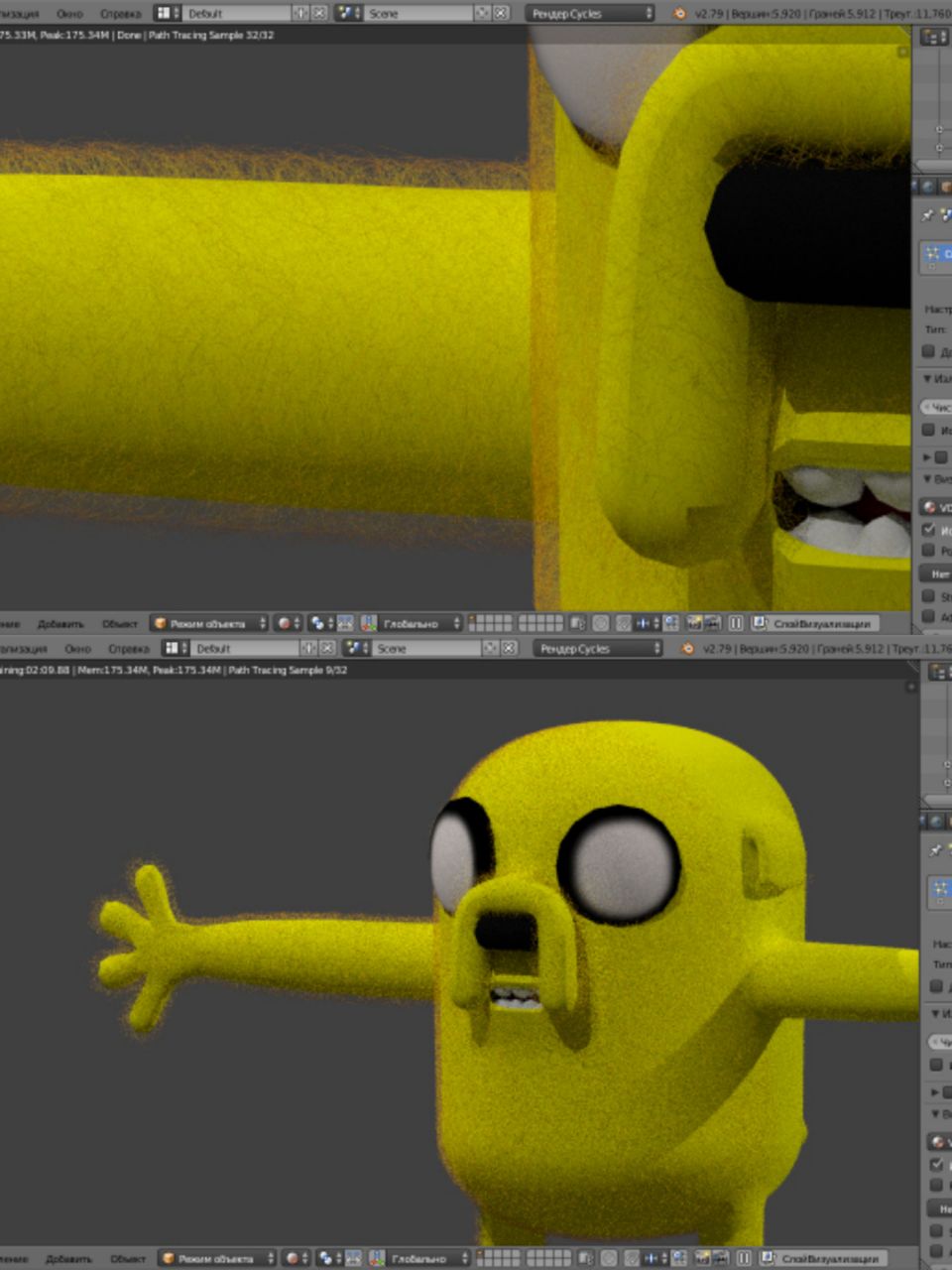
Task: Click the pin icon in the upper properties panel
Action: coord(927,214)
